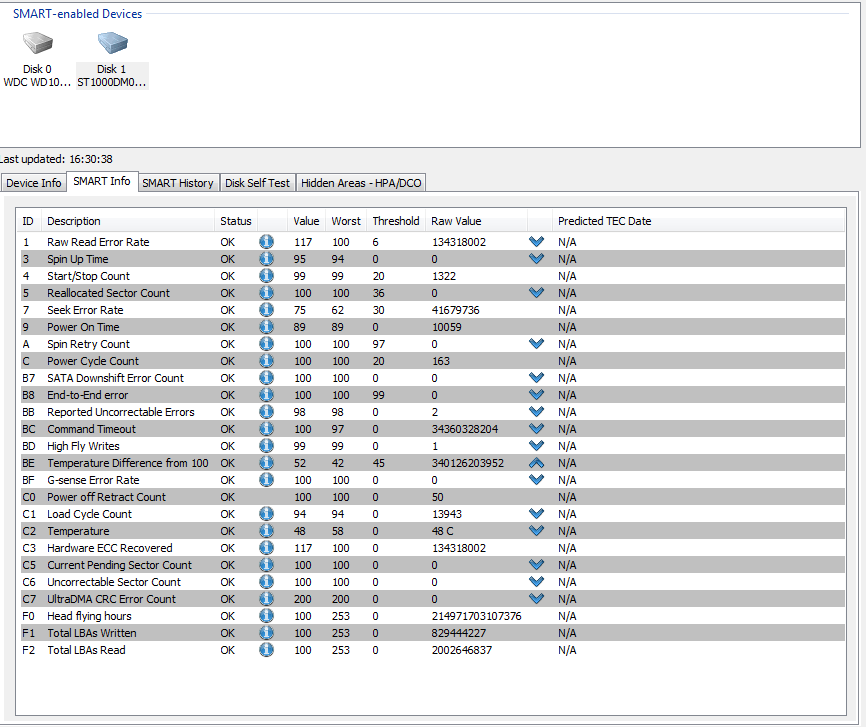Select raw value 829444227
Screen dimensions: 866x727
click(x=459, y=633)
